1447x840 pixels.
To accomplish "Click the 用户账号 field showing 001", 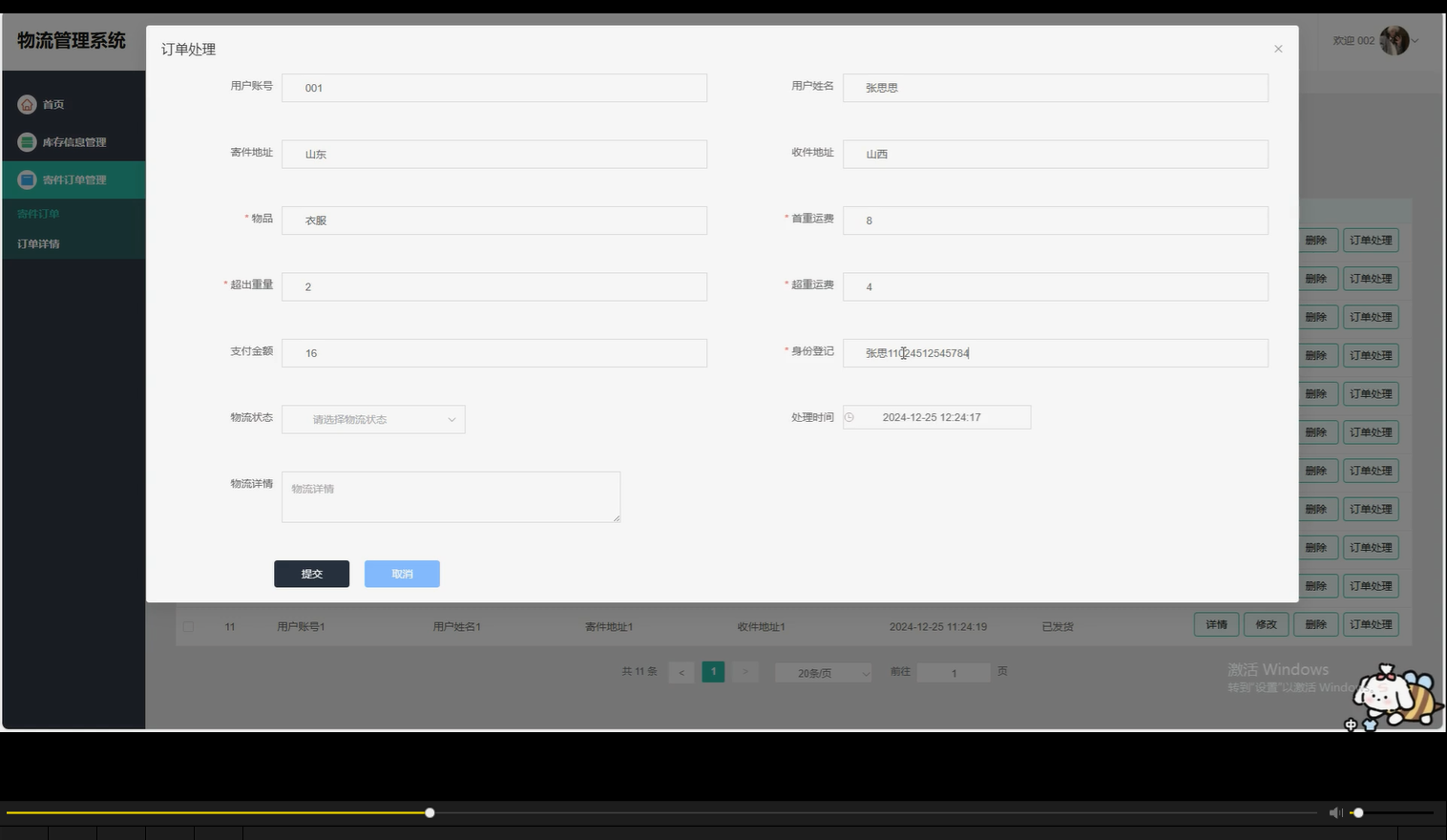I will [x=494, y=88].
